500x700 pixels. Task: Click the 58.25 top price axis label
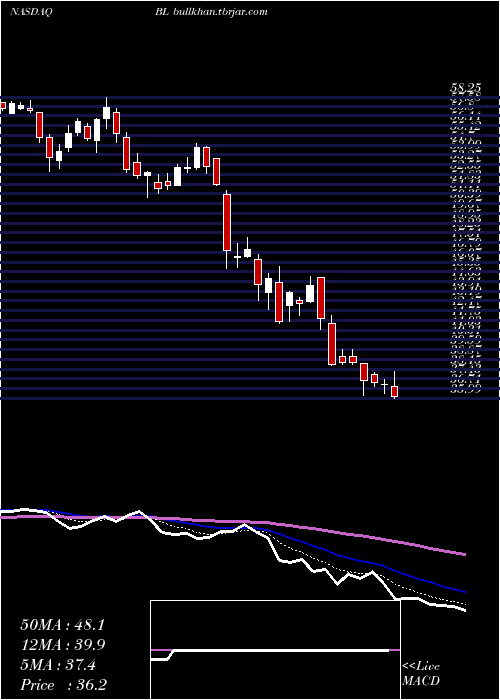coord(465,90)
